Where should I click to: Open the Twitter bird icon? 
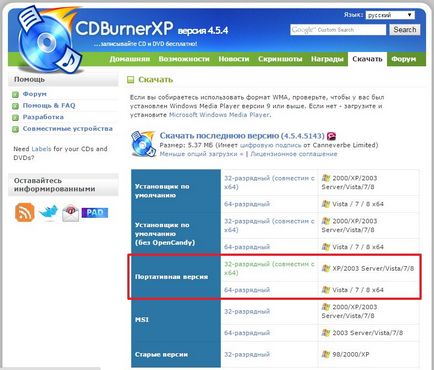tap(49, 213)
